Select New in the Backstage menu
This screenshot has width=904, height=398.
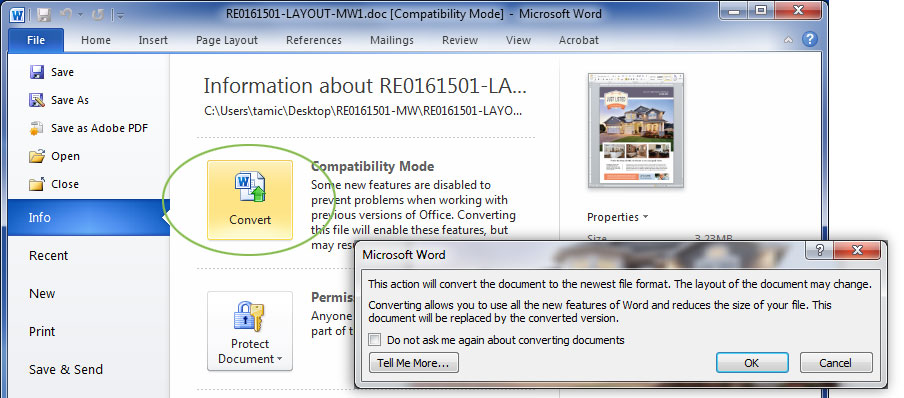[42, 294]
